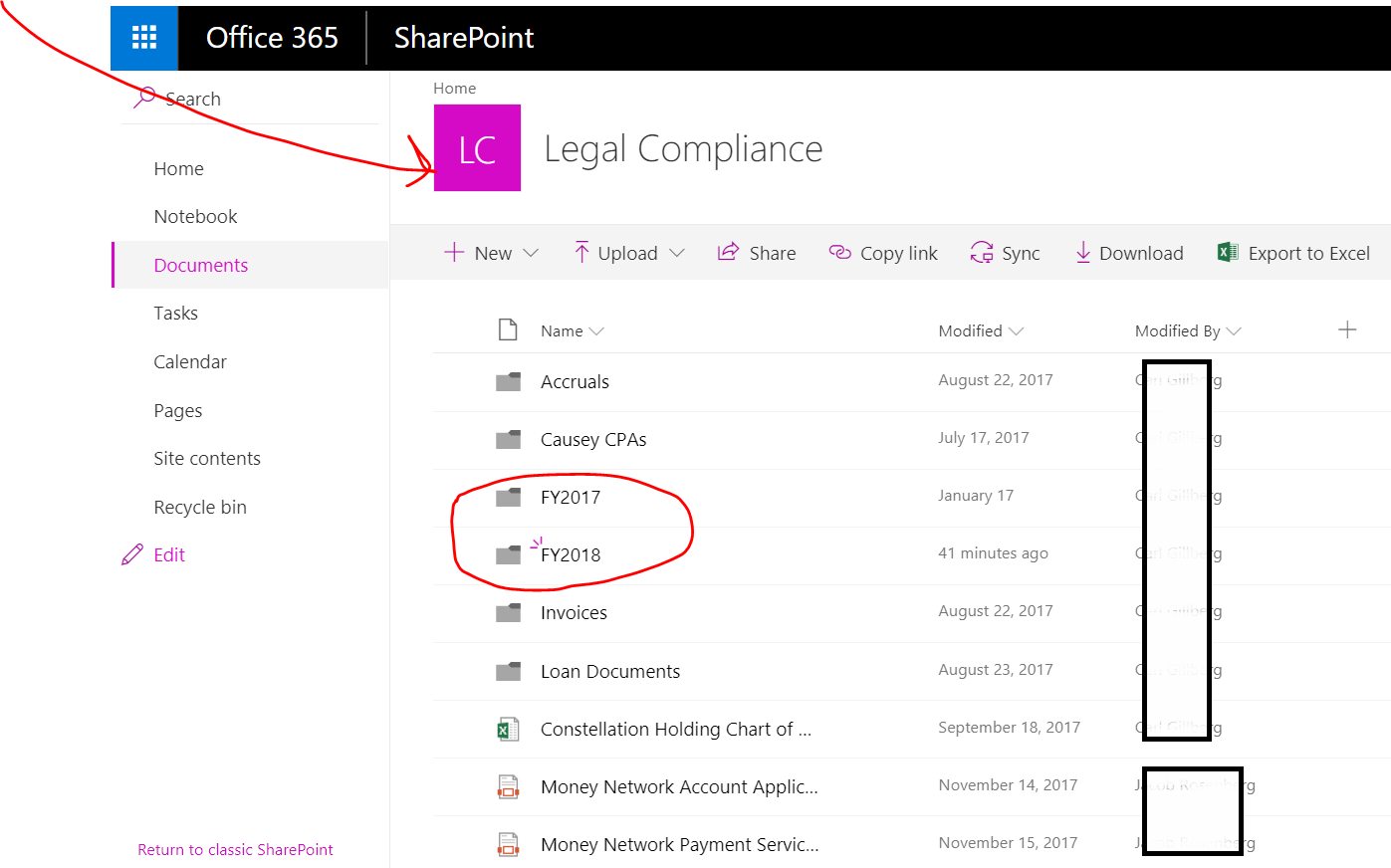Open Constellation Holding Chart of file
Screen dimensions: 1391x868
tap(676, 729)
